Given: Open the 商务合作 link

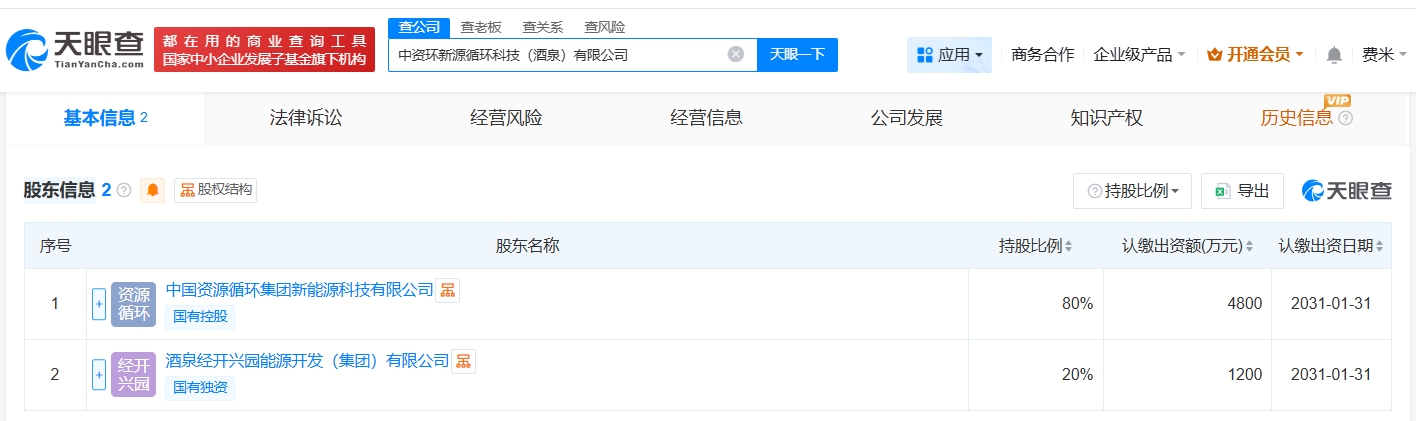Looking at the screenshot, I should [x=1043, y=55].
